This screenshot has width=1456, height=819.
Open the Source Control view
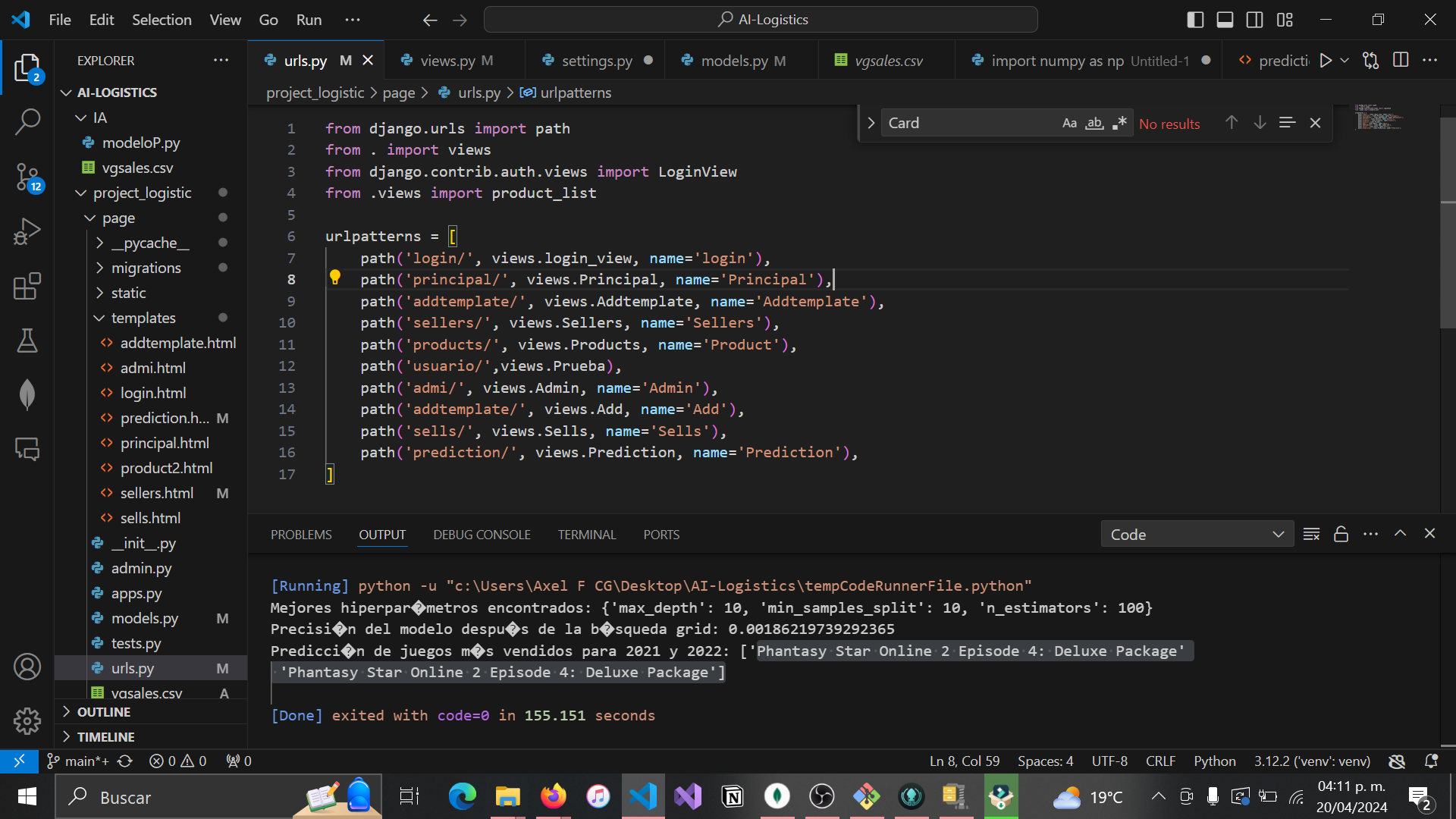(27, 177)
